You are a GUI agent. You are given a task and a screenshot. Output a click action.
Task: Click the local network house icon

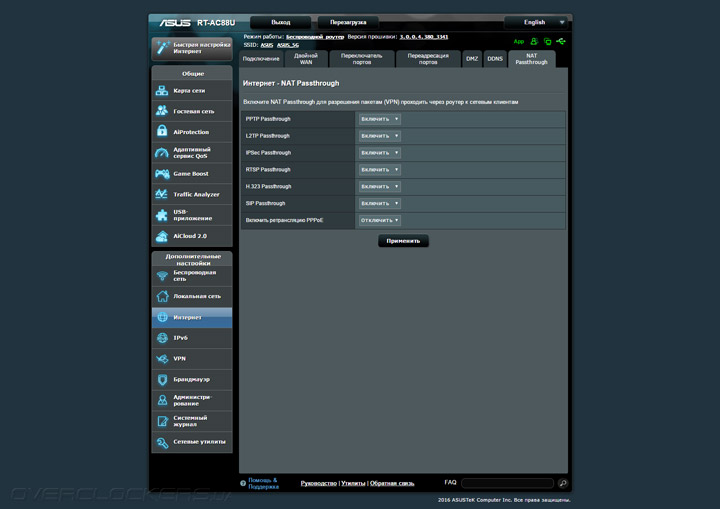click(162, 296)
